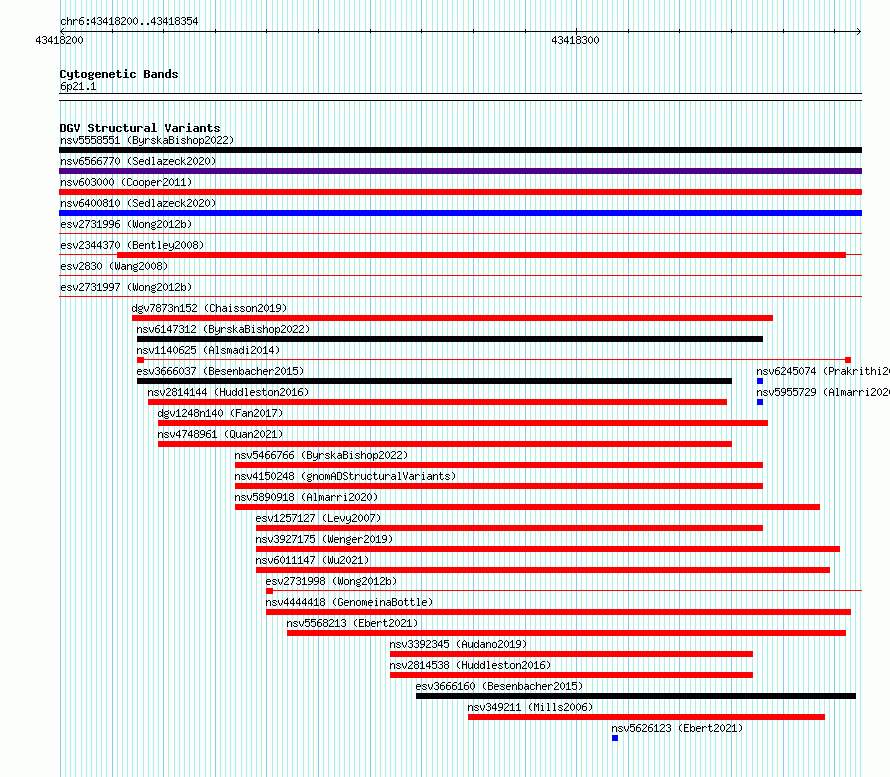Click blue square marker under nsv5955729
This screenshot has width=890, height=777.
760,402
